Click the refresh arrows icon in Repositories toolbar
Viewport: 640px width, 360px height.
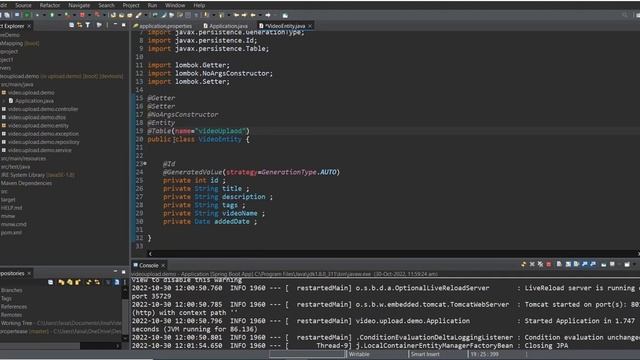tap(89, 282)
